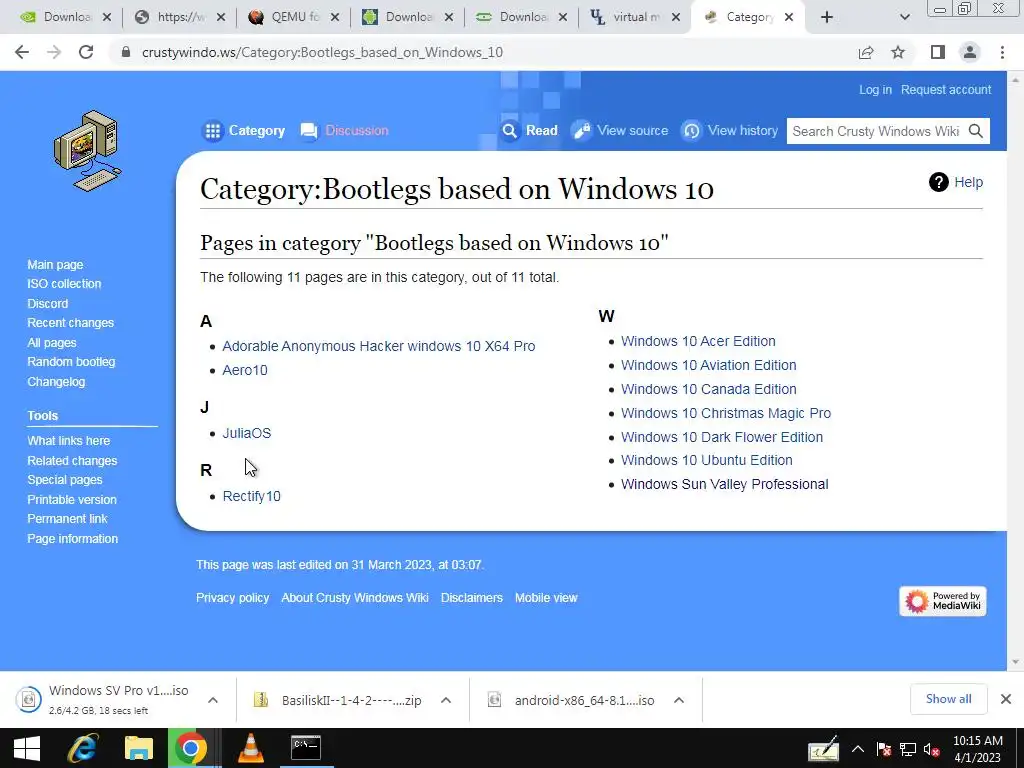Expand options for BasiliskII zip download
Screen dimensions: 1024x768
446,700
